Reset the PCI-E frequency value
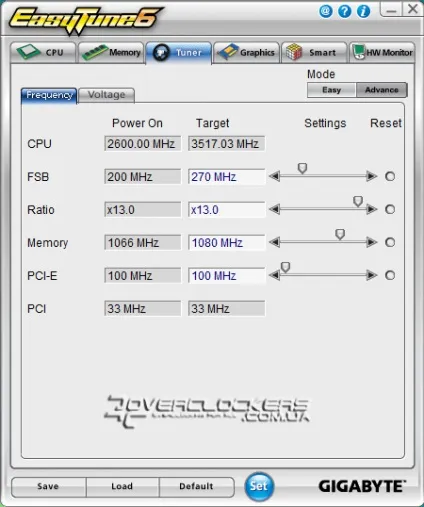 click(390, 275)
